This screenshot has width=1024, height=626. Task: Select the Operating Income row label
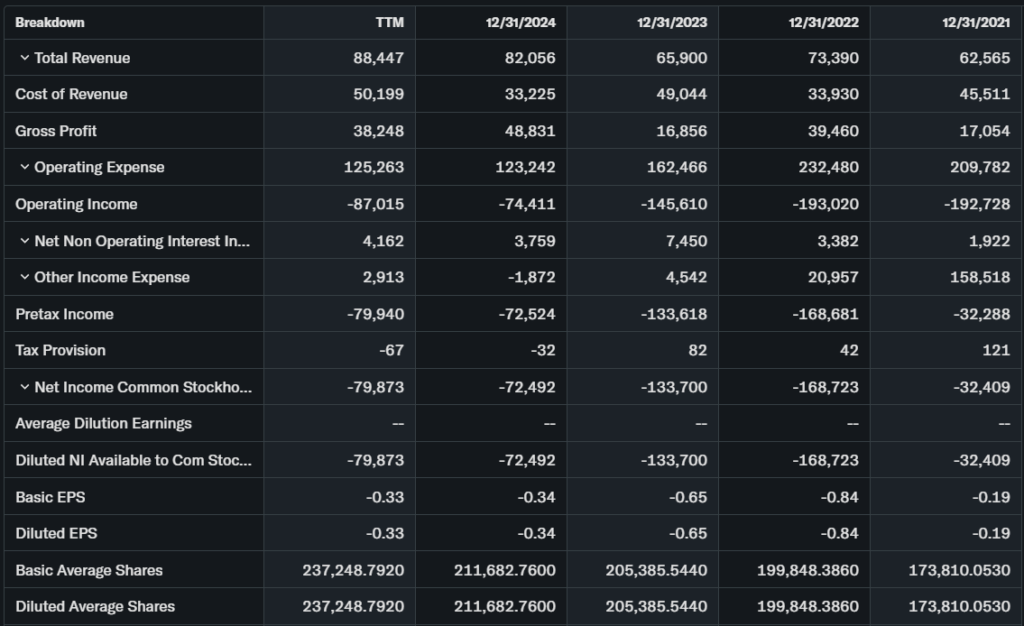(x=76, y=204)
